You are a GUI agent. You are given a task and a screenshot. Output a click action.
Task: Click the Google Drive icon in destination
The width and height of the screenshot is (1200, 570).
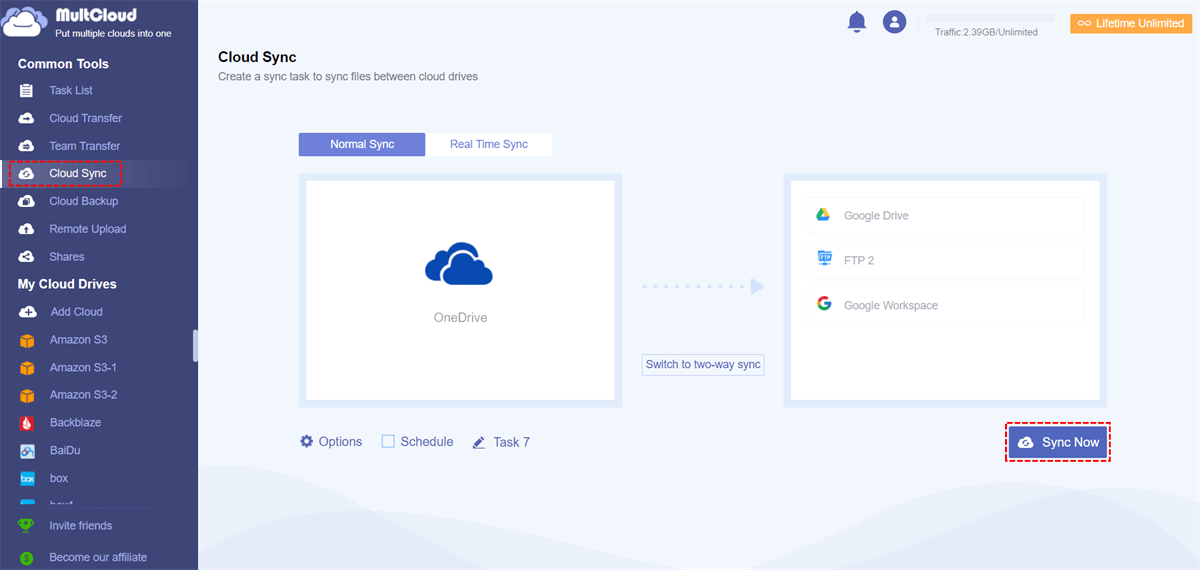click(824, 215)
